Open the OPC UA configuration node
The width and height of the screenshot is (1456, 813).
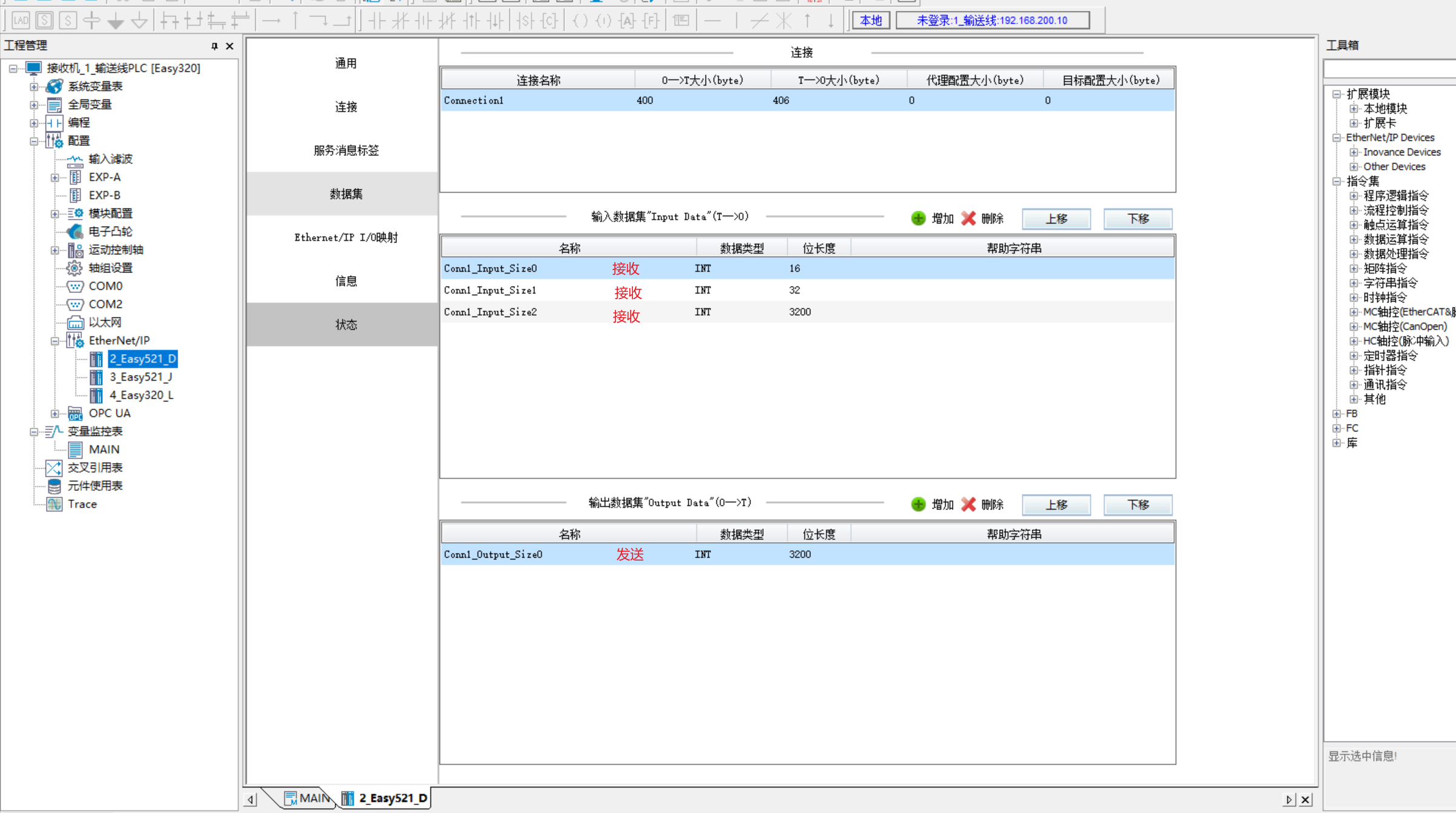(109, 413)
